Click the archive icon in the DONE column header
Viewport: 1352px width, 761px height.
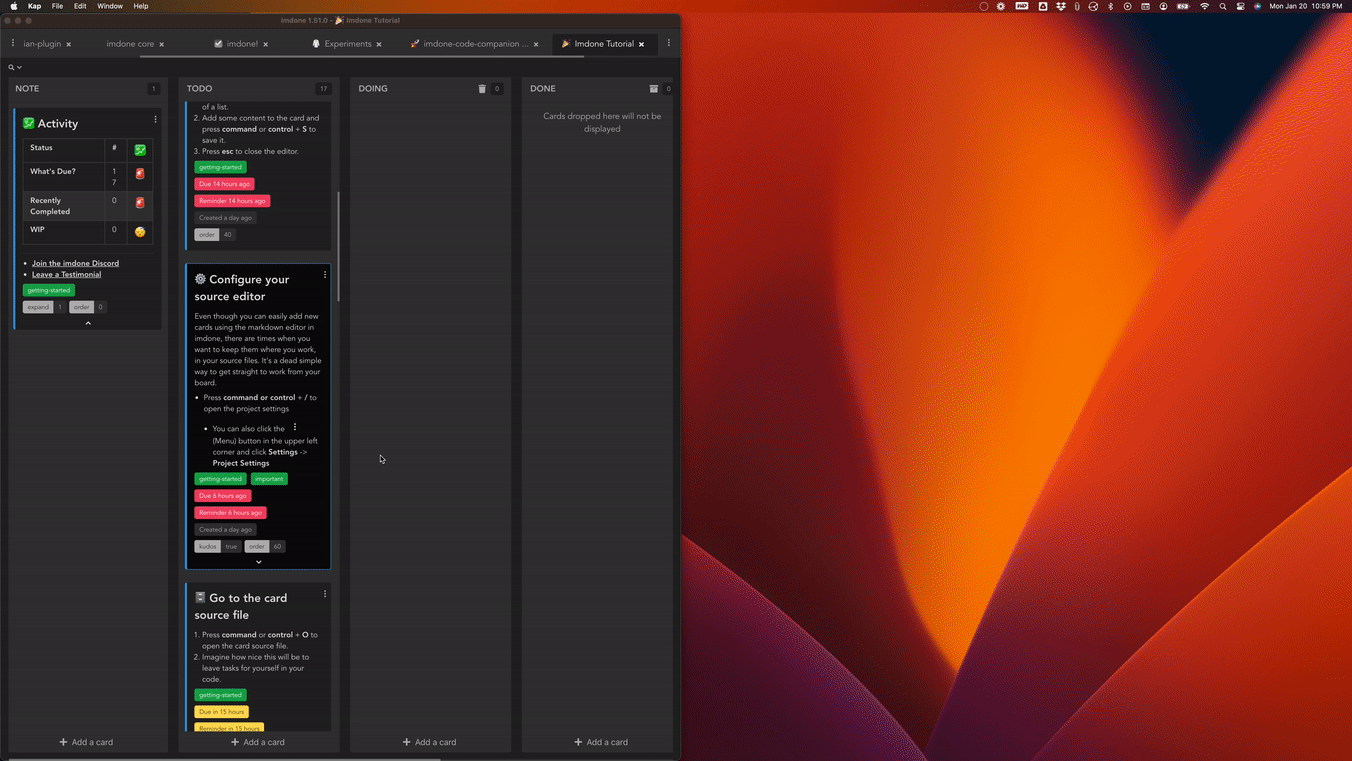click(652, 89)
